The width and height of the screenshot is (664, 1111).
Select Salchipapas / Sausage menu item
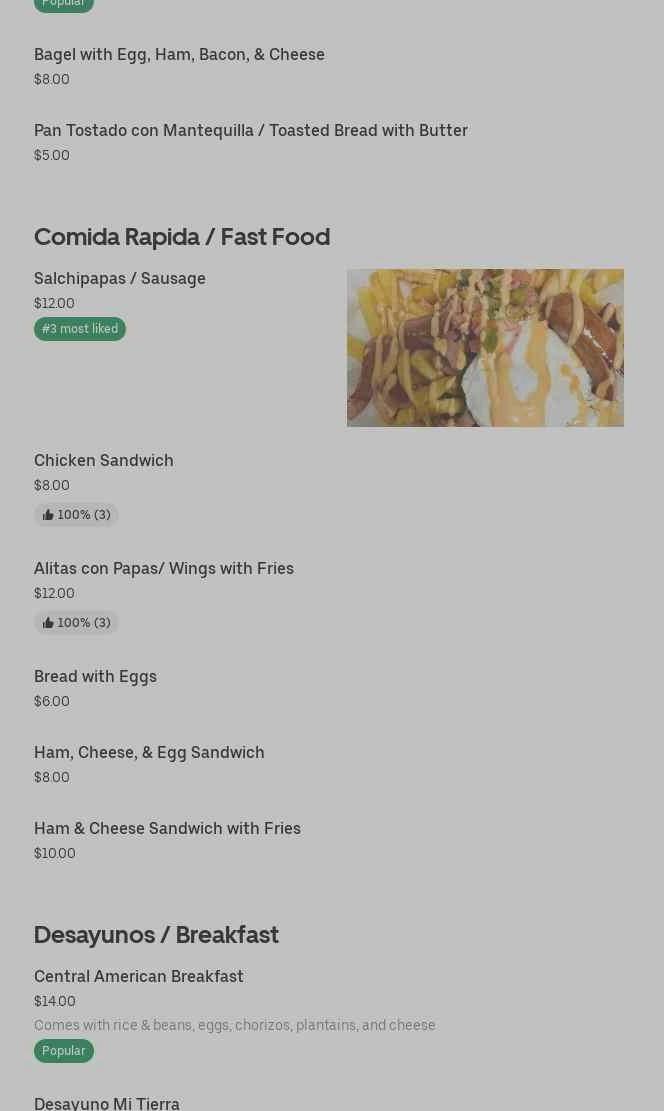point(120,278)
